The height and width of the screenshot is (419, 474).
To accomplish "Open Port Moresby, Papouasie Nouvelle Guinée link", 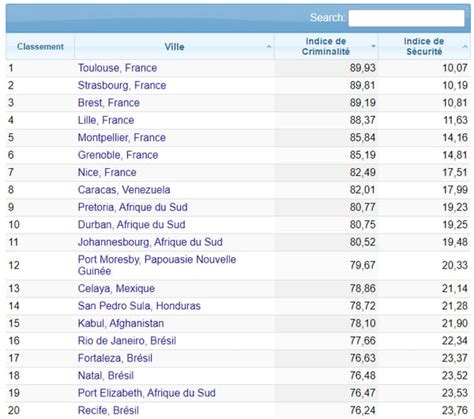I will coord(157,265).
